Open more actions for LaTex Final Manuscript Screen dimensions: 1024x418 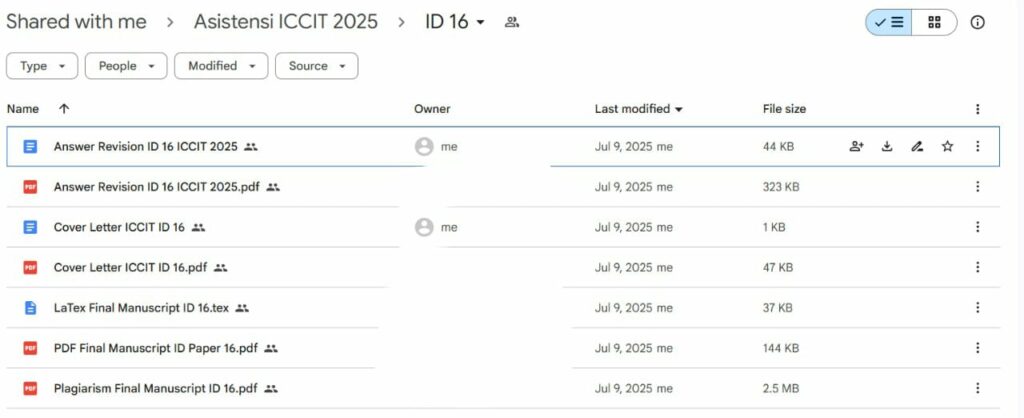[x=978, y=308]
